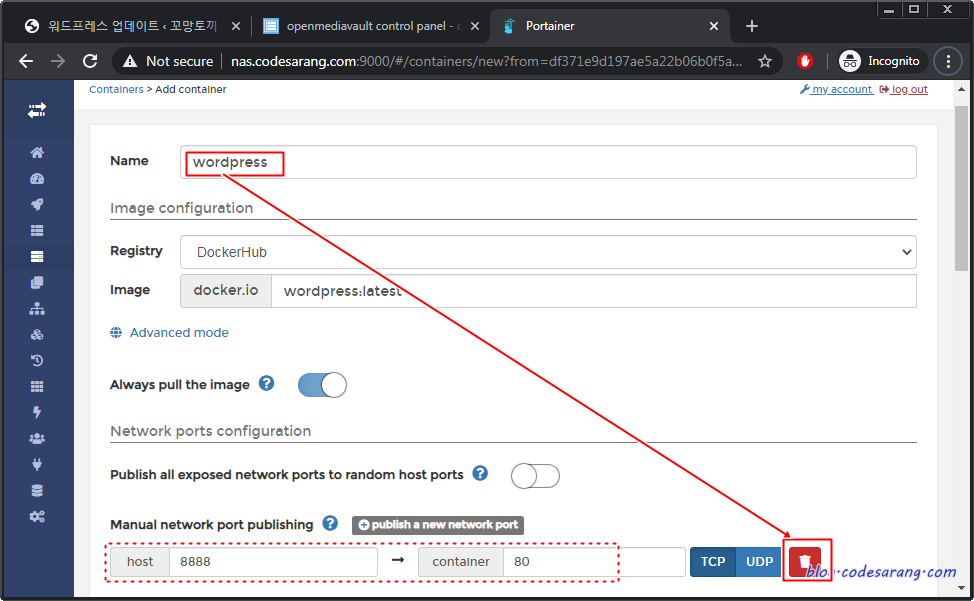Image resolution: width=974 pixels, height=601 pixels.
Task: Open Users via the people sidebar icon
Action: pyautogui.click(x=37, y=438)
